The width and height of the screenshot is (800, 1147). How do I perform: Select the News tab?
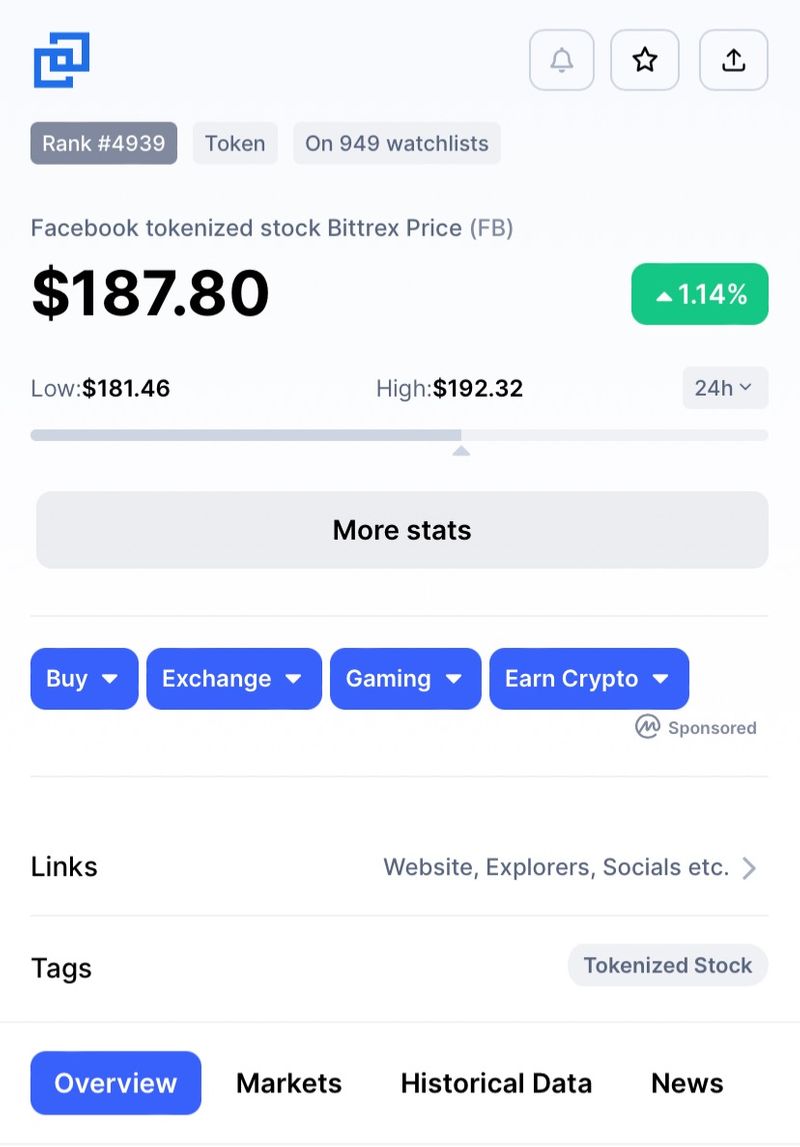(x=687, y=1083)
